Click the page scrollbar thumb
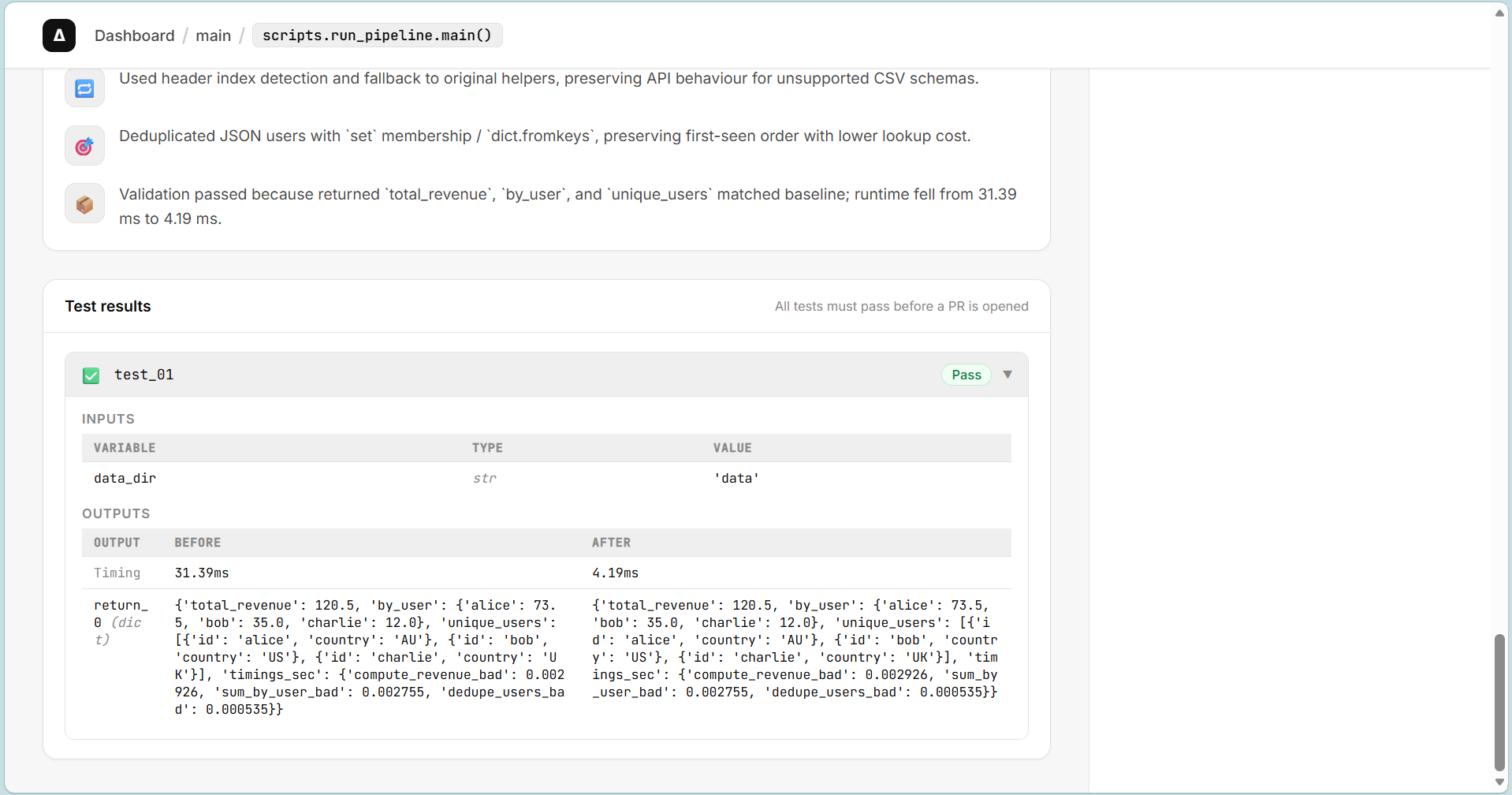Viewport: 1512px width, 795px height. (x=1499, y=702)
